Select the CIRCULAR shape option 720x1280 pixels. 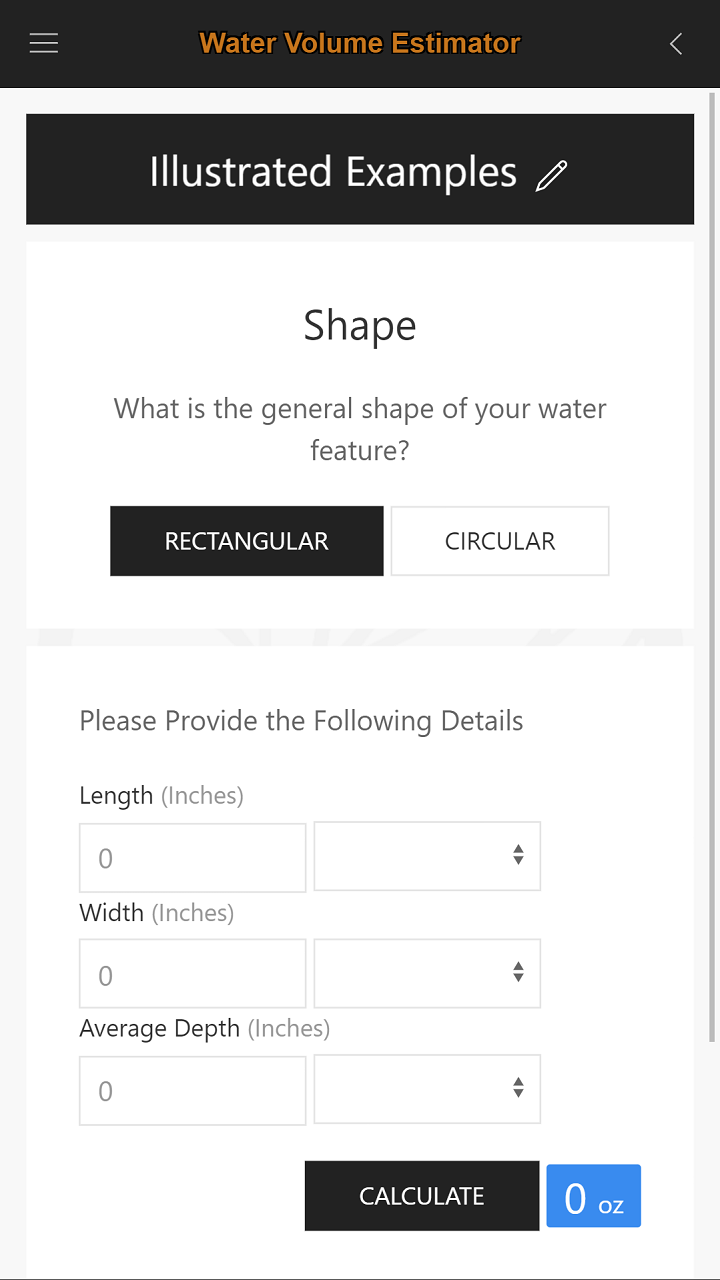click(x=500, y=541)
